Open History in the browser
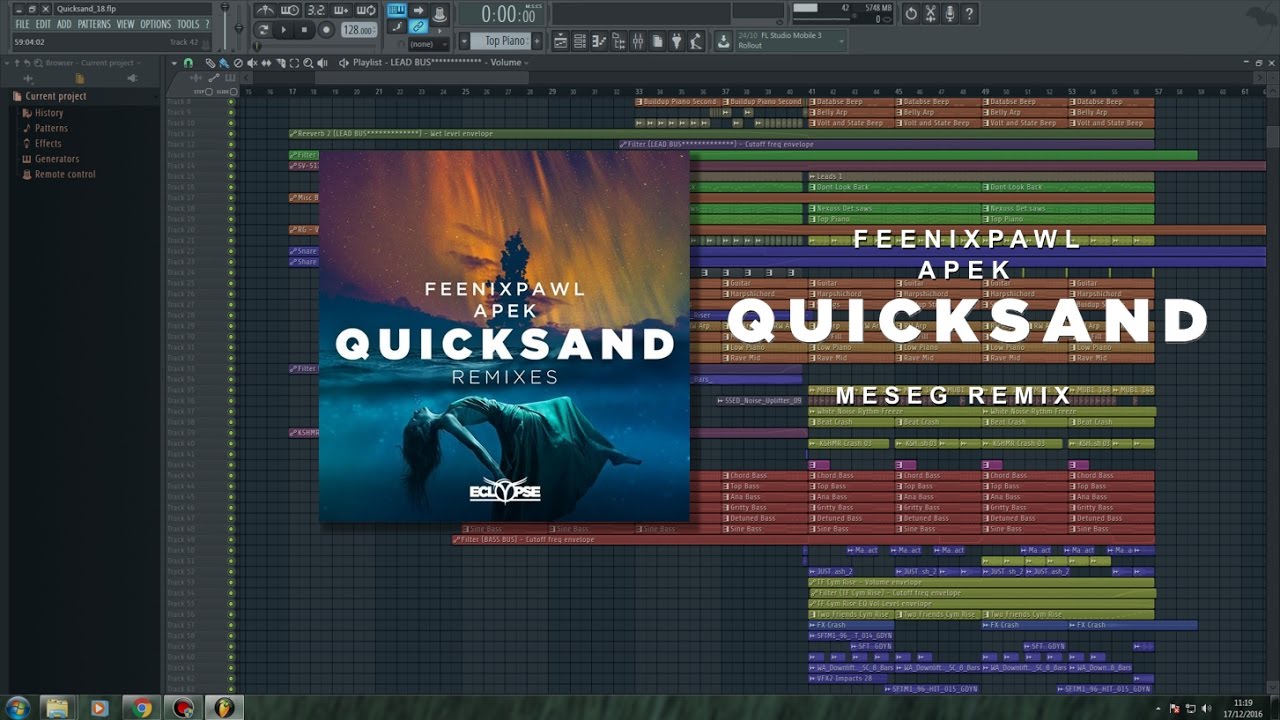 [49, 113]
